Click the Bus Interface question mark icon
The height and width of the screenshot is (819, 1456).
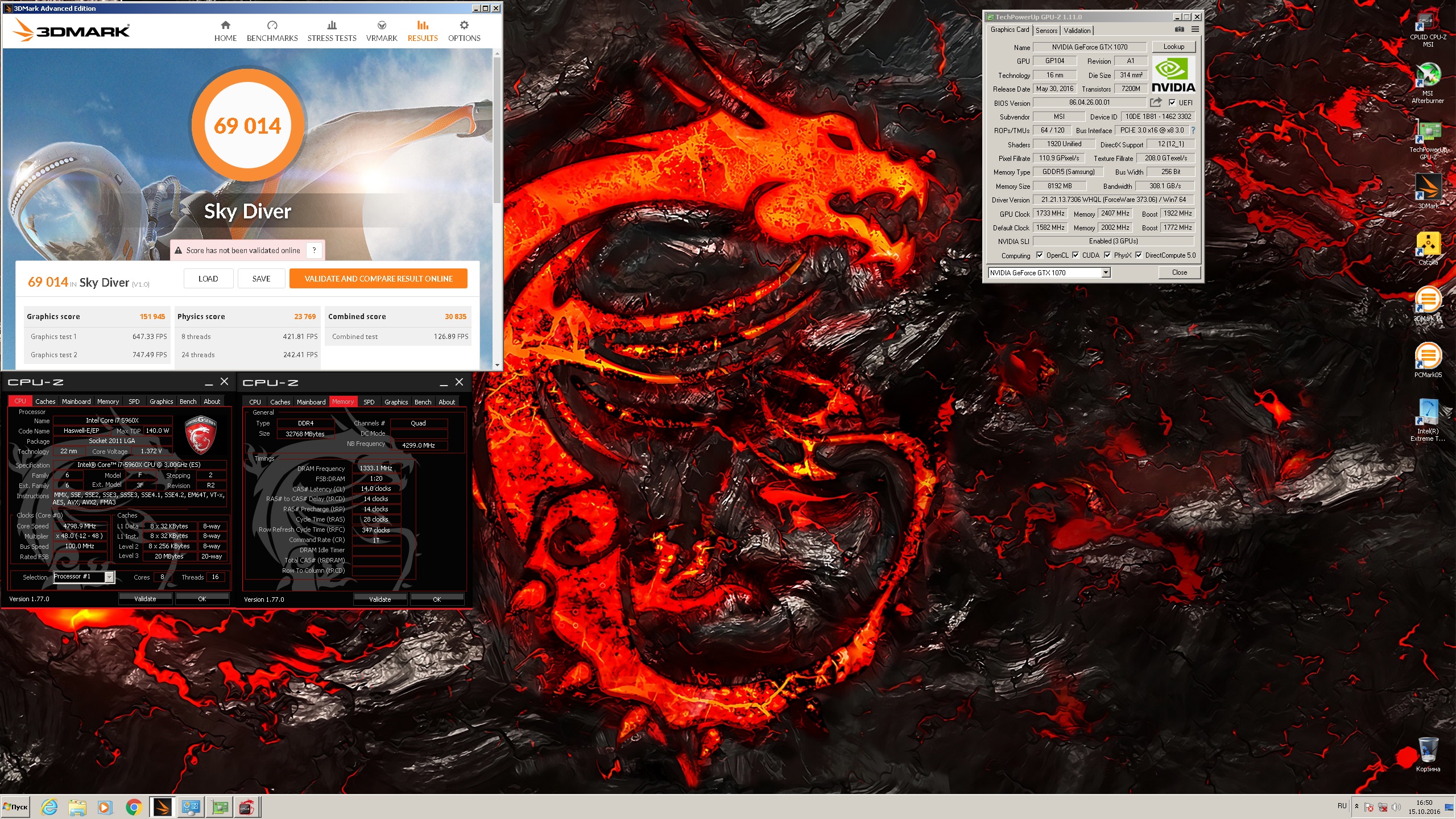pos(1193,130)
